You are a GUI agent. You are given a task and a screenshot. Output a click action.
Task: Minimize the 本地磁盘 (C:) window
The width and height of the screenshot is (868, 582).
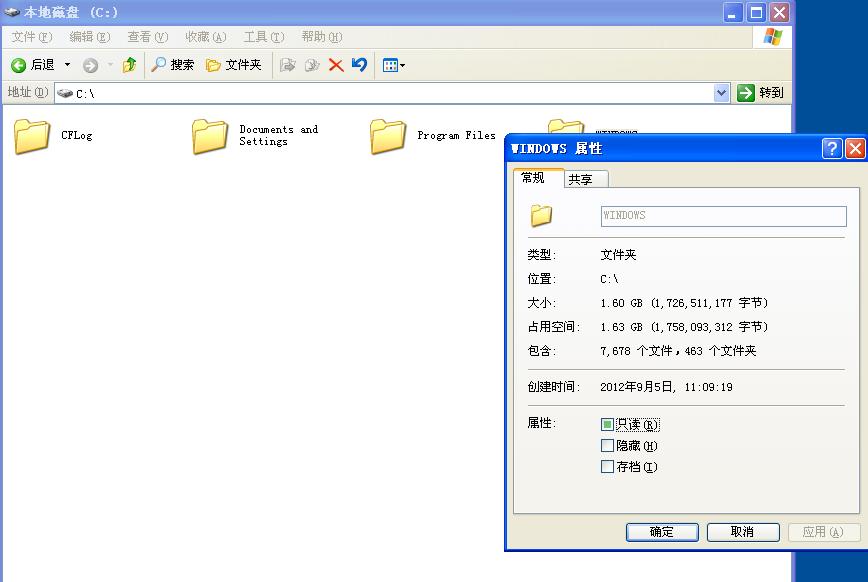point(732,12)
